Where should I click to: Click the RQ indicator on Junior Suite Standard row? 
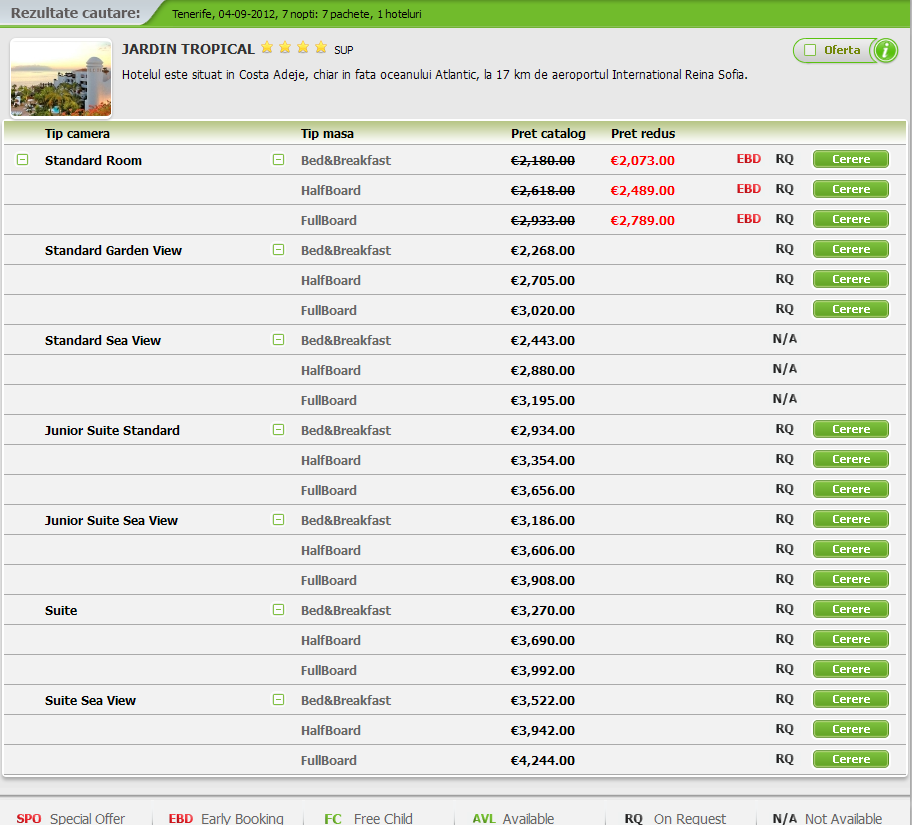pyautogui.click(x=786, y=428)
